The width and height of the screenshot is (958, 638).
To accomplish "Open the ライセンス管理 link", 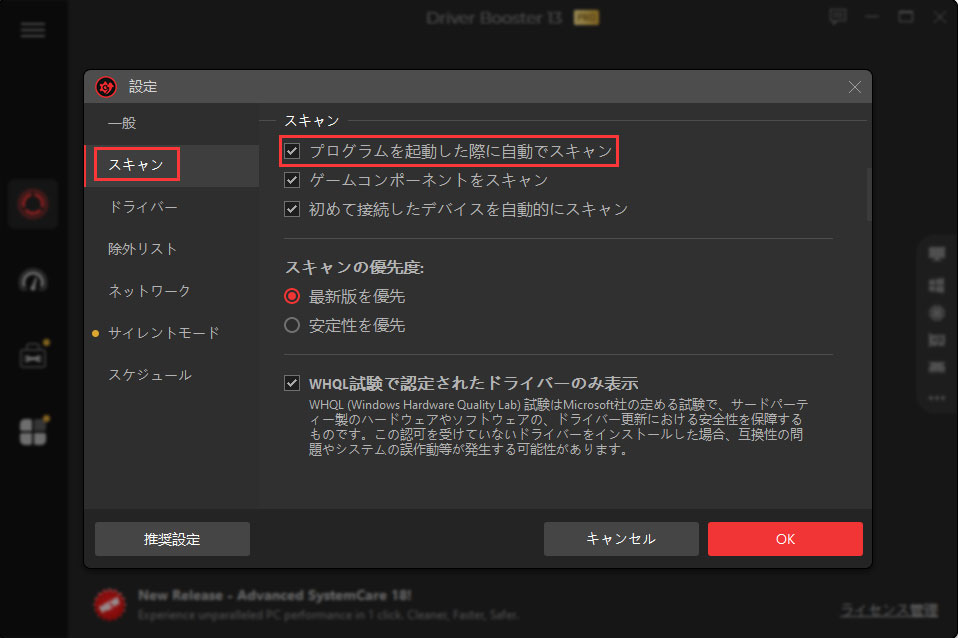I will pyautogui.click(x=890, y=610).
